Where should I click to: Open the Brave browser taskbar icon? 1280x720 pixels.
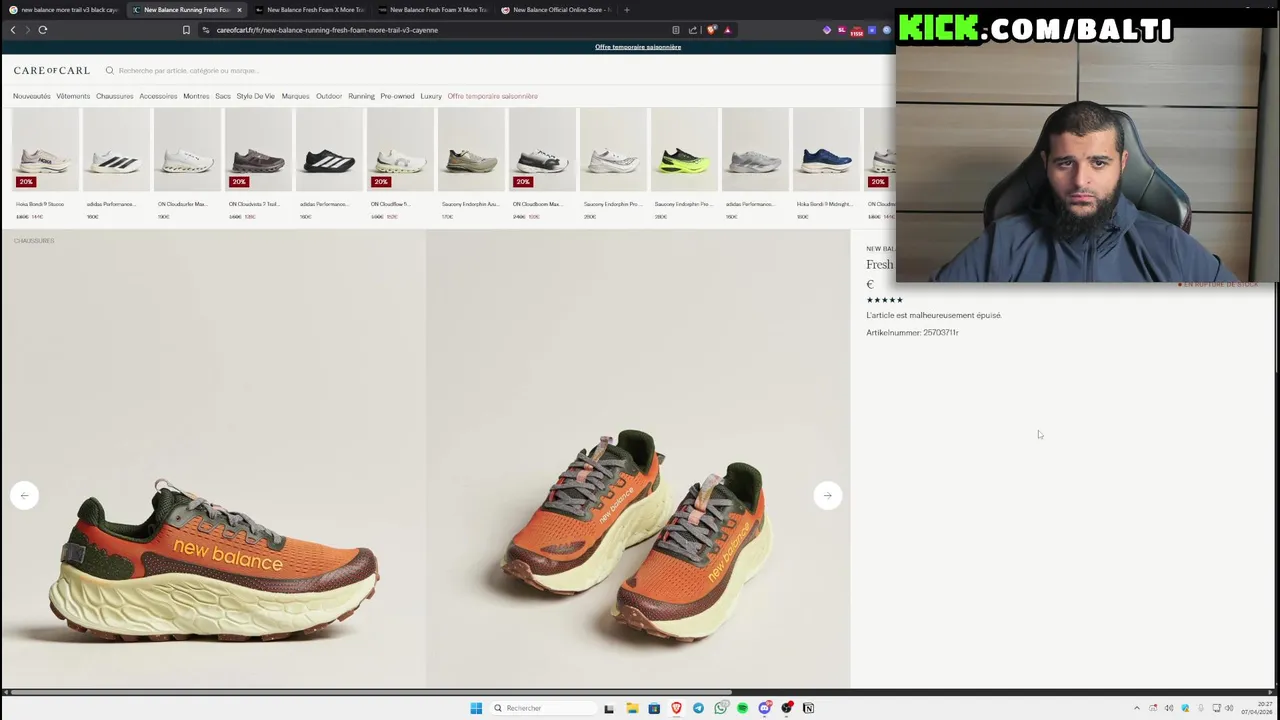point(676,708)
